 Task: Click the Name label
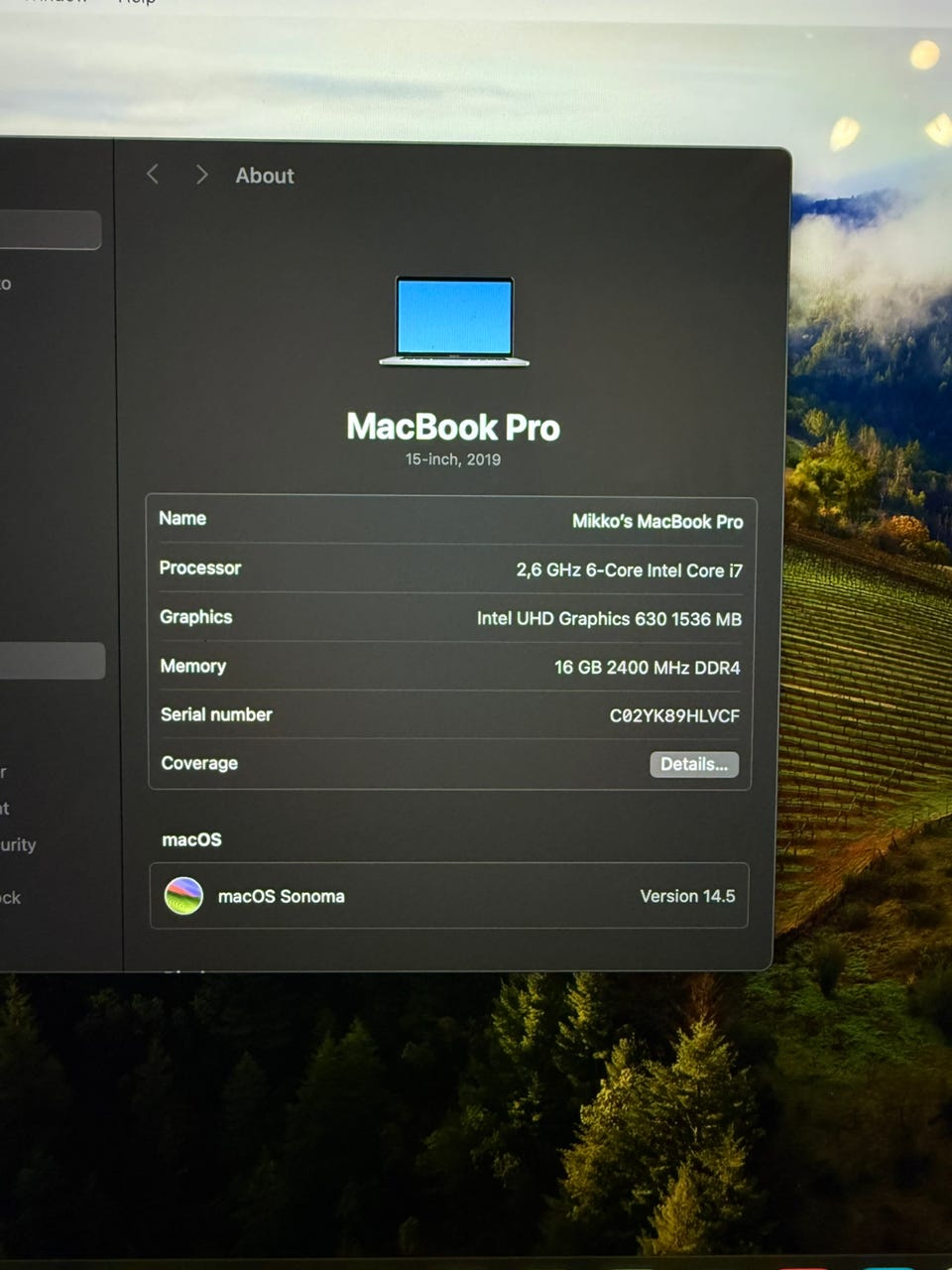[182, 518]
